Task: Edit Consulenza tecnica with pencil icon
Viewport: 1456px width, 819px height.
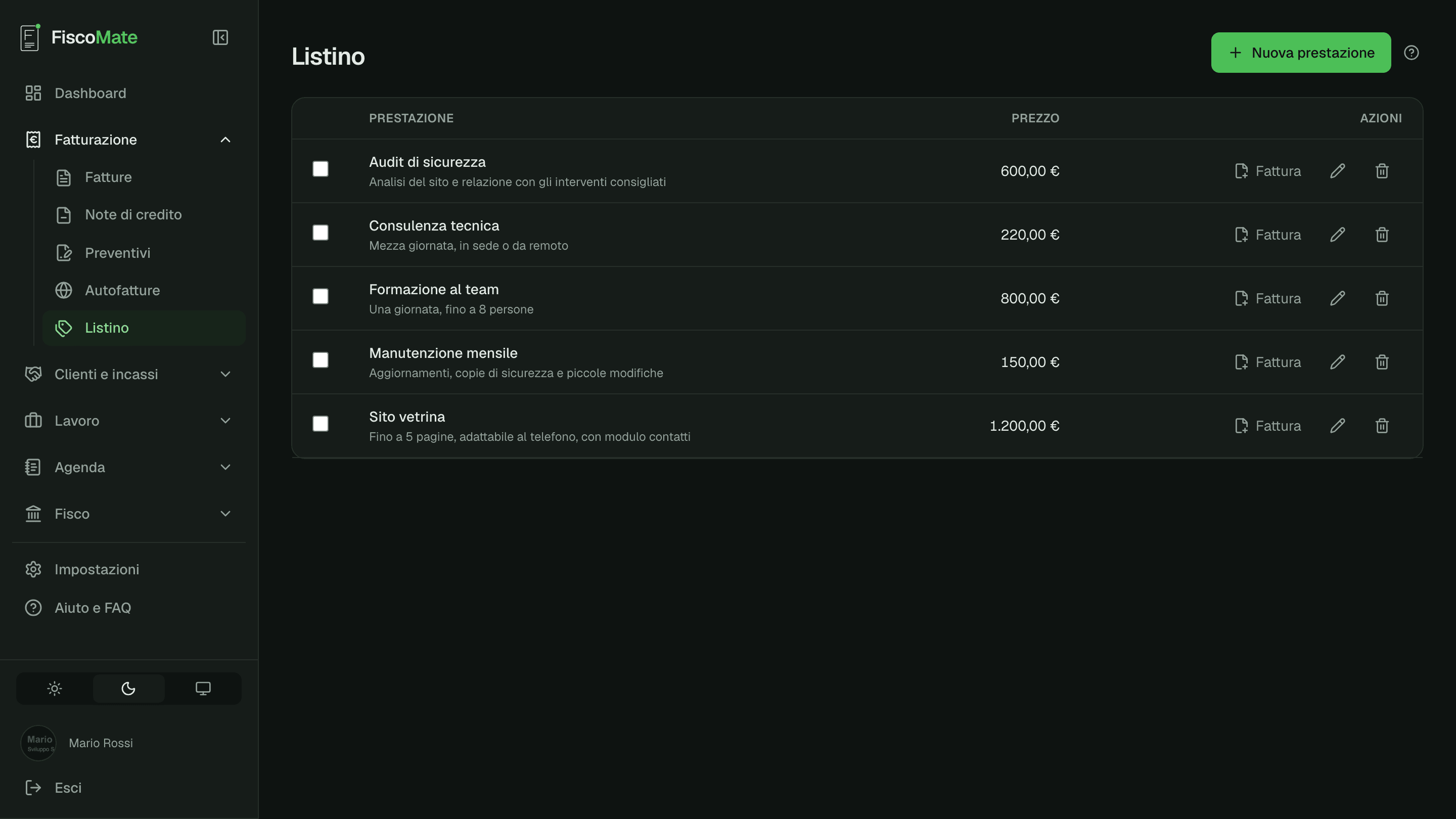Action: tap(1337, 235)
